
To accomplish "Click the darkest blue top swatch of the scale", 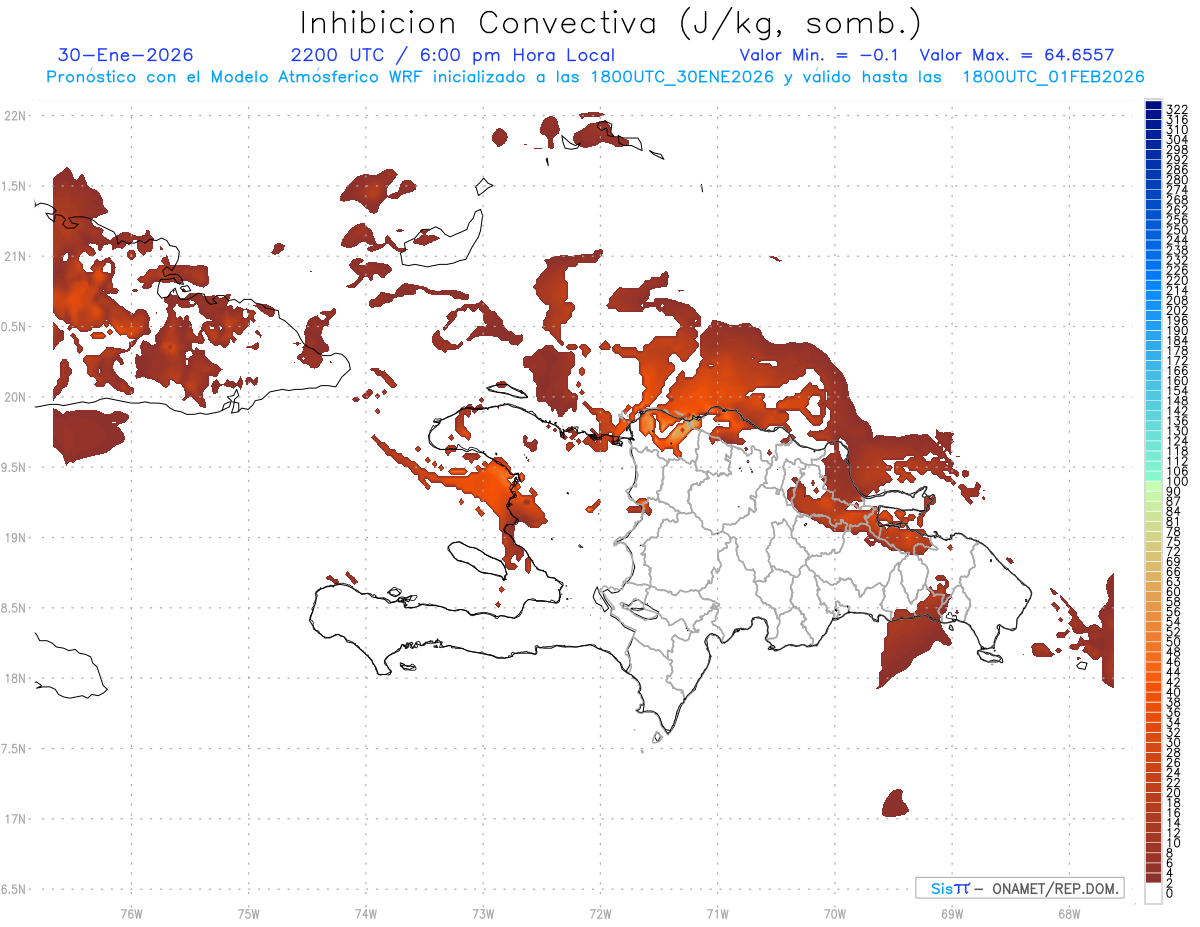I will 1153,105.
